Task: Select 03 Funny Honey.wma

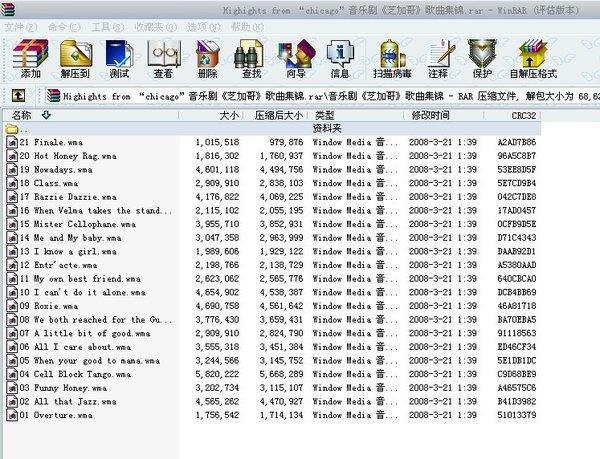Action: click(63, 388)
